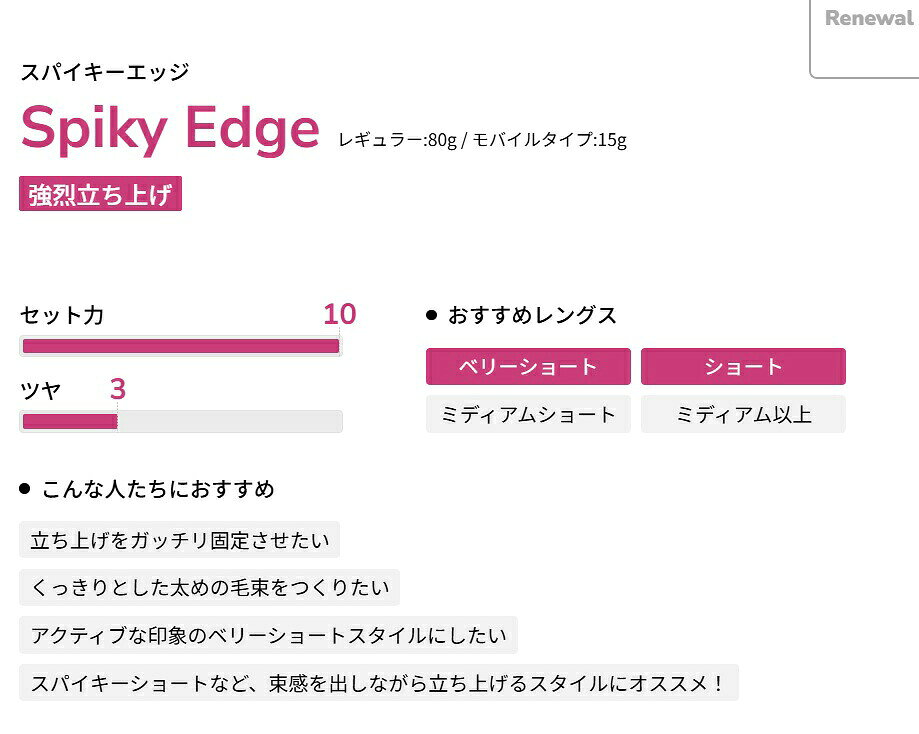The width and height of the screenshot is (919, 734).
Task: Select the ショート length tag
Action: (743, 366)
